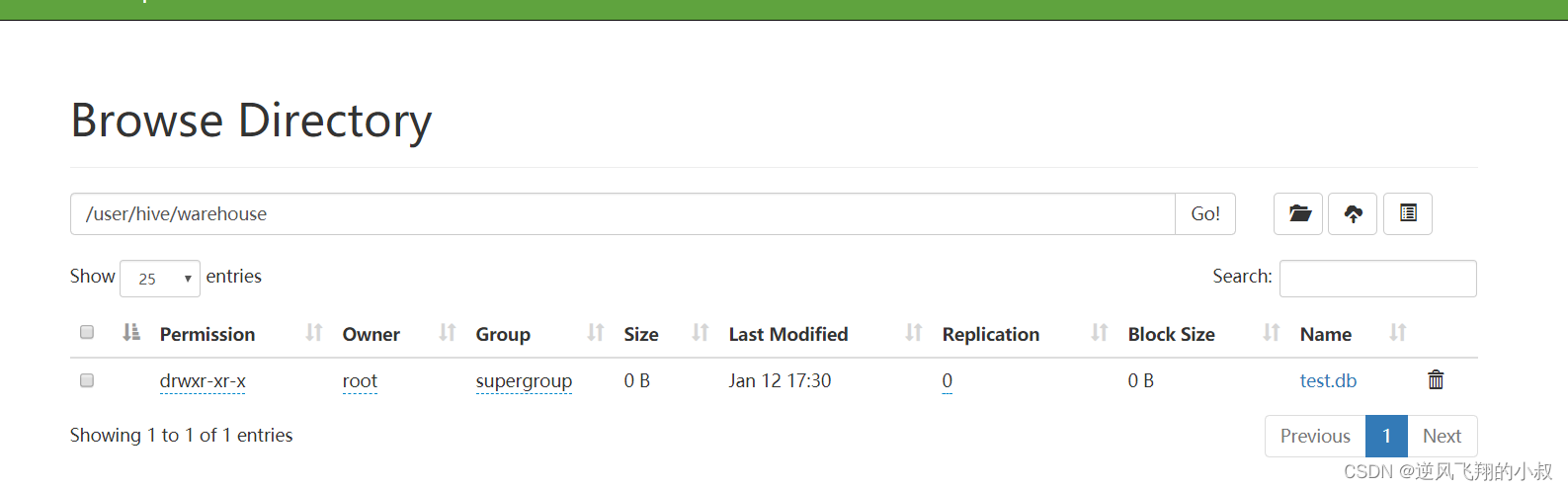This screenshot has height=490, width=1568.
Task: Sort by Last Modified column arrows
Action: click(914, 333)
